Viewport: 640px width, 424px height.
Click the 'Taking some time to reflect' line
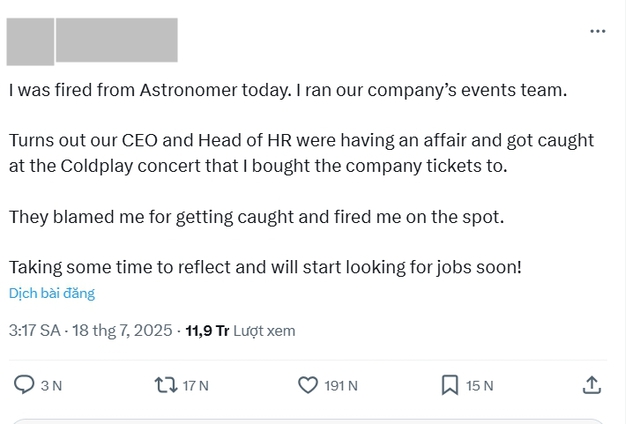point(265,267)
